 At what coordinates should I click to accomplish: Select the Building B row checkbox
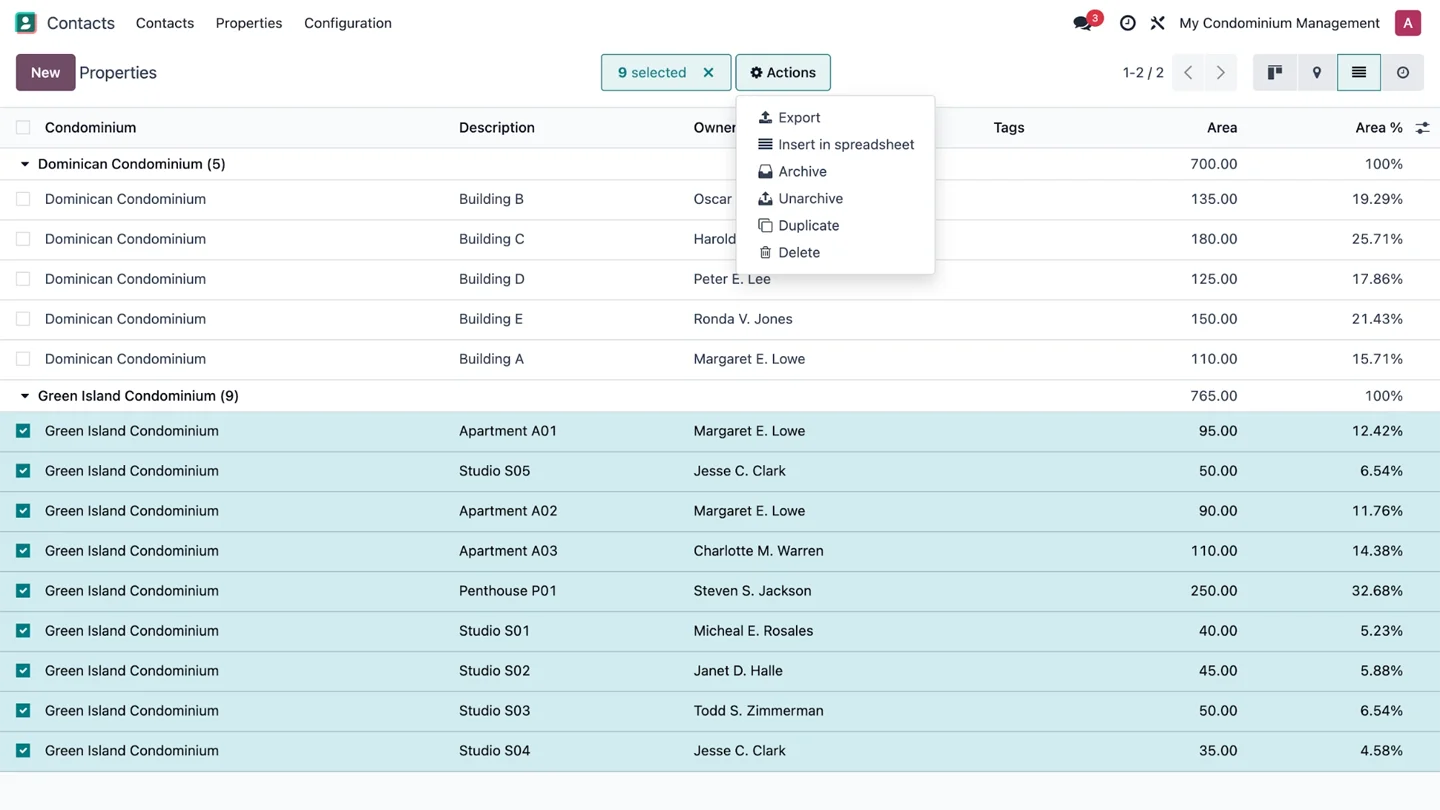23,199
